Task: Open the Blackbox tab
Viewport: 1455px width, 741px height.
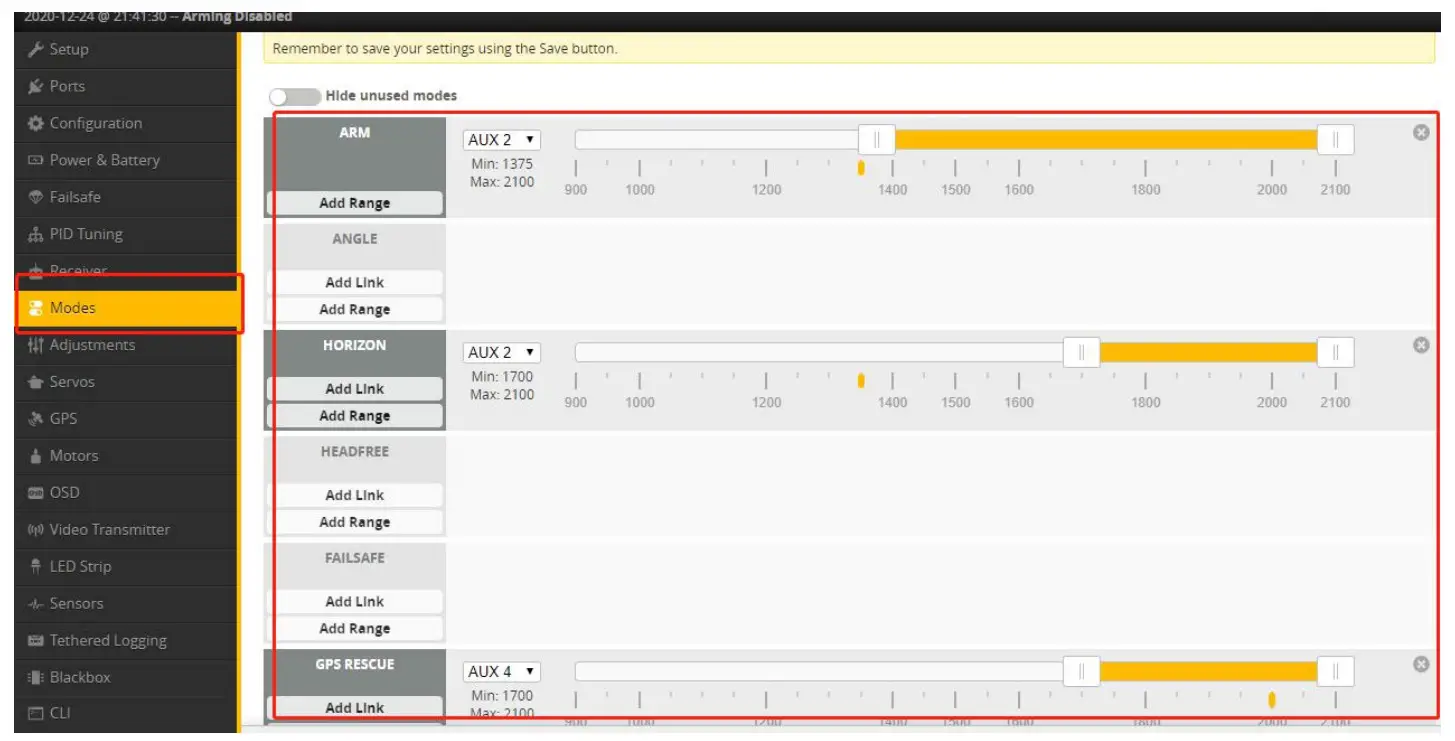Action: [x=127, y=678]
